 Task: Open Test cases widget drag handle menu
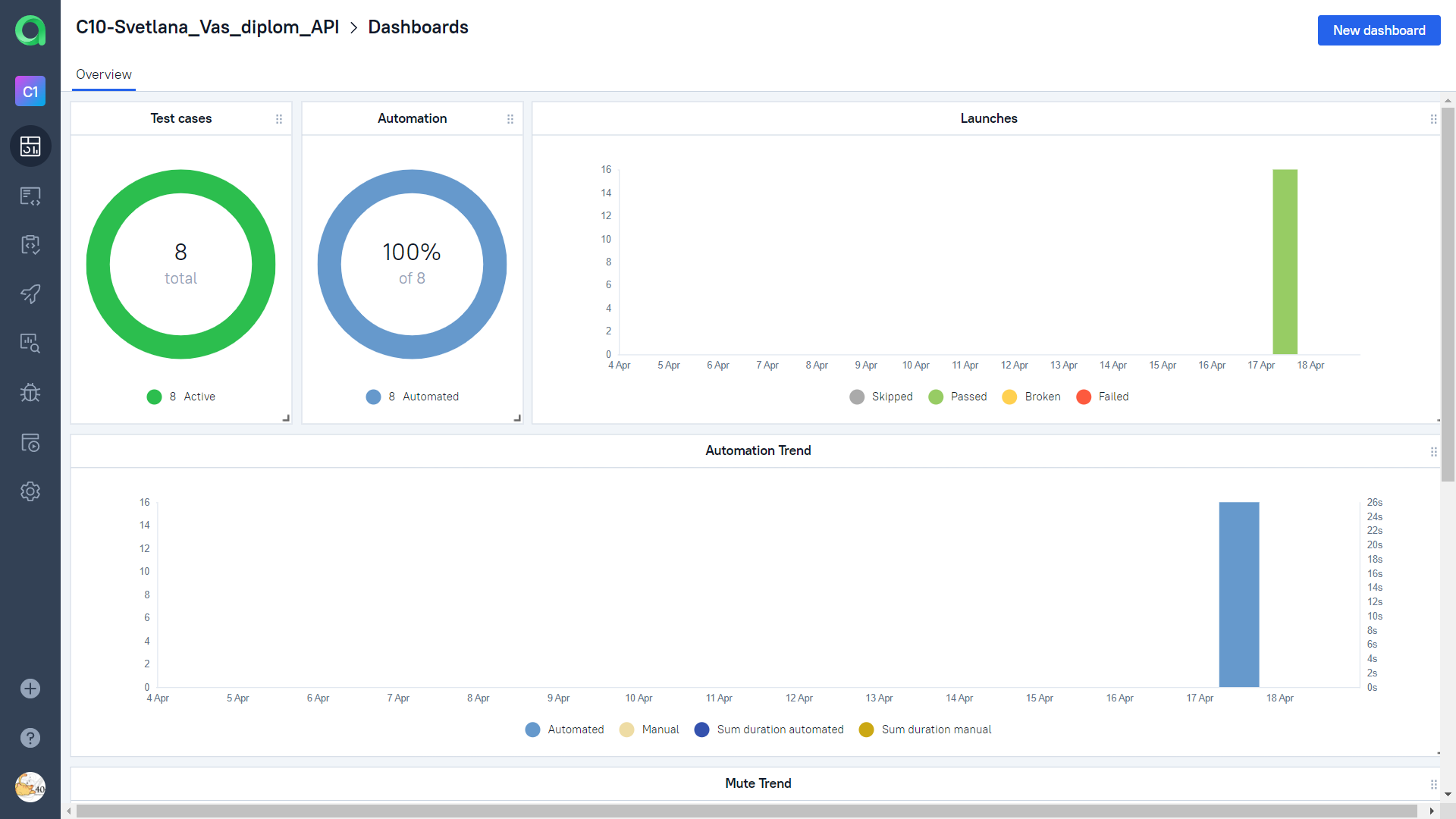click(279, 119)
